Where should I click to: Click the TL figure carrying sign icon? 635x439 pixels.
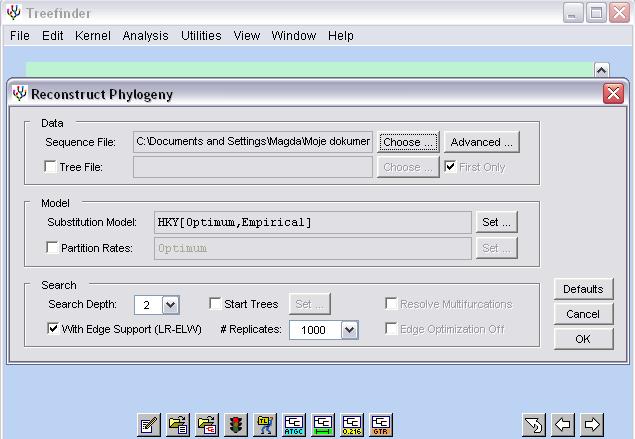[265, 425]
